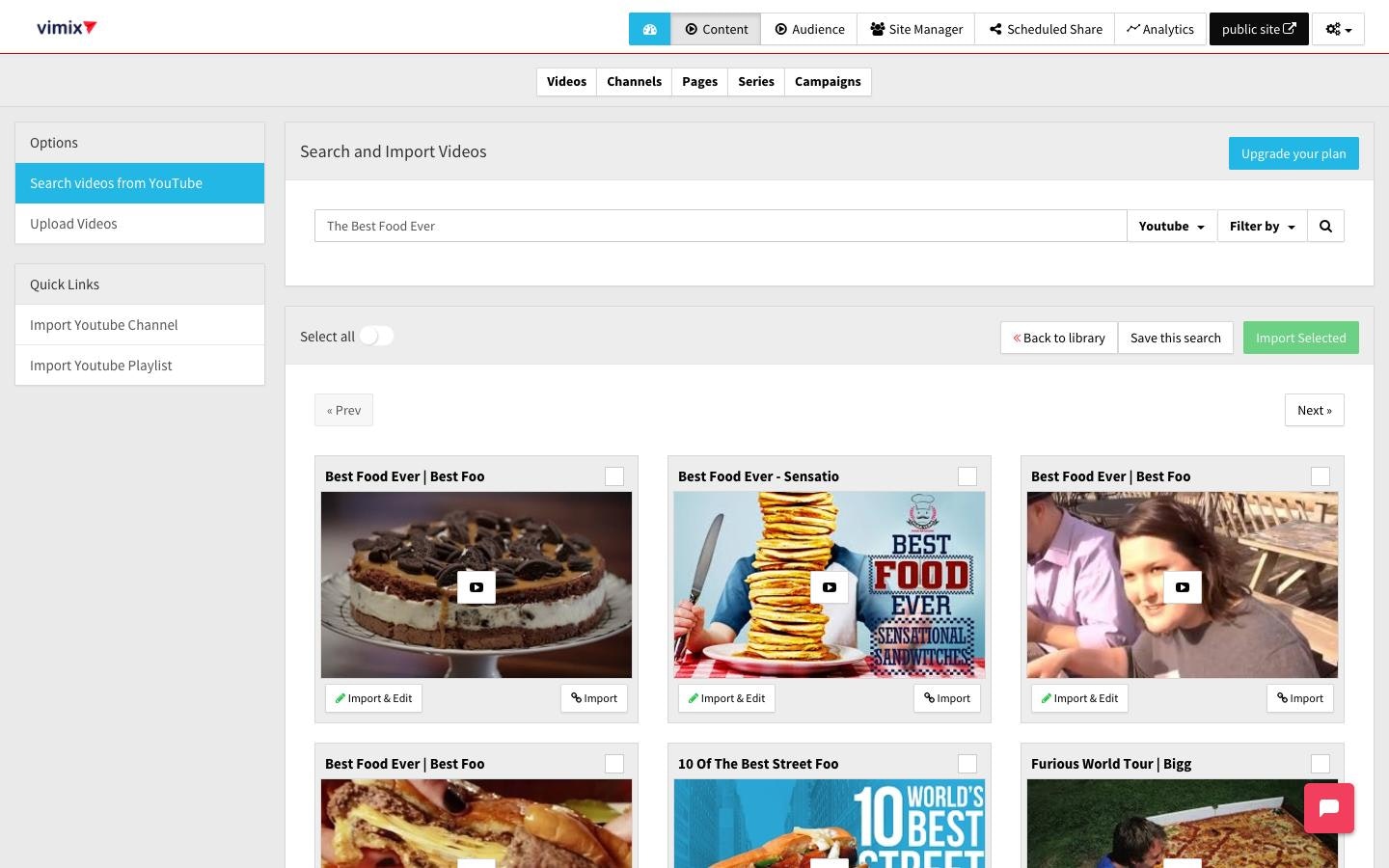Open the burger video thumbnail
1389x868 pixels.
point(477,824)
